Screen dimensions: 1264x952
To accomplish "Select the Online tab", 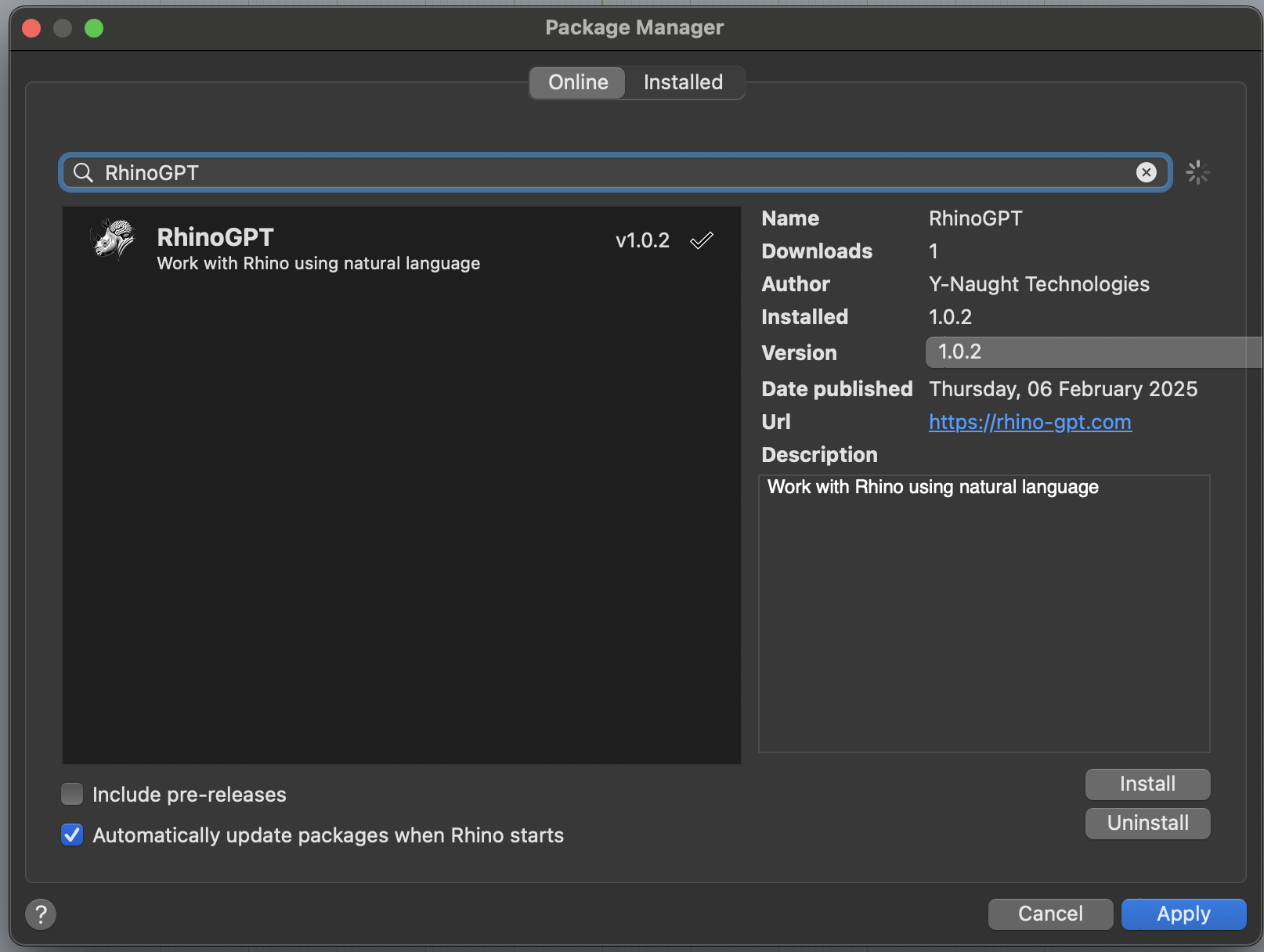I will coord(578,82).
